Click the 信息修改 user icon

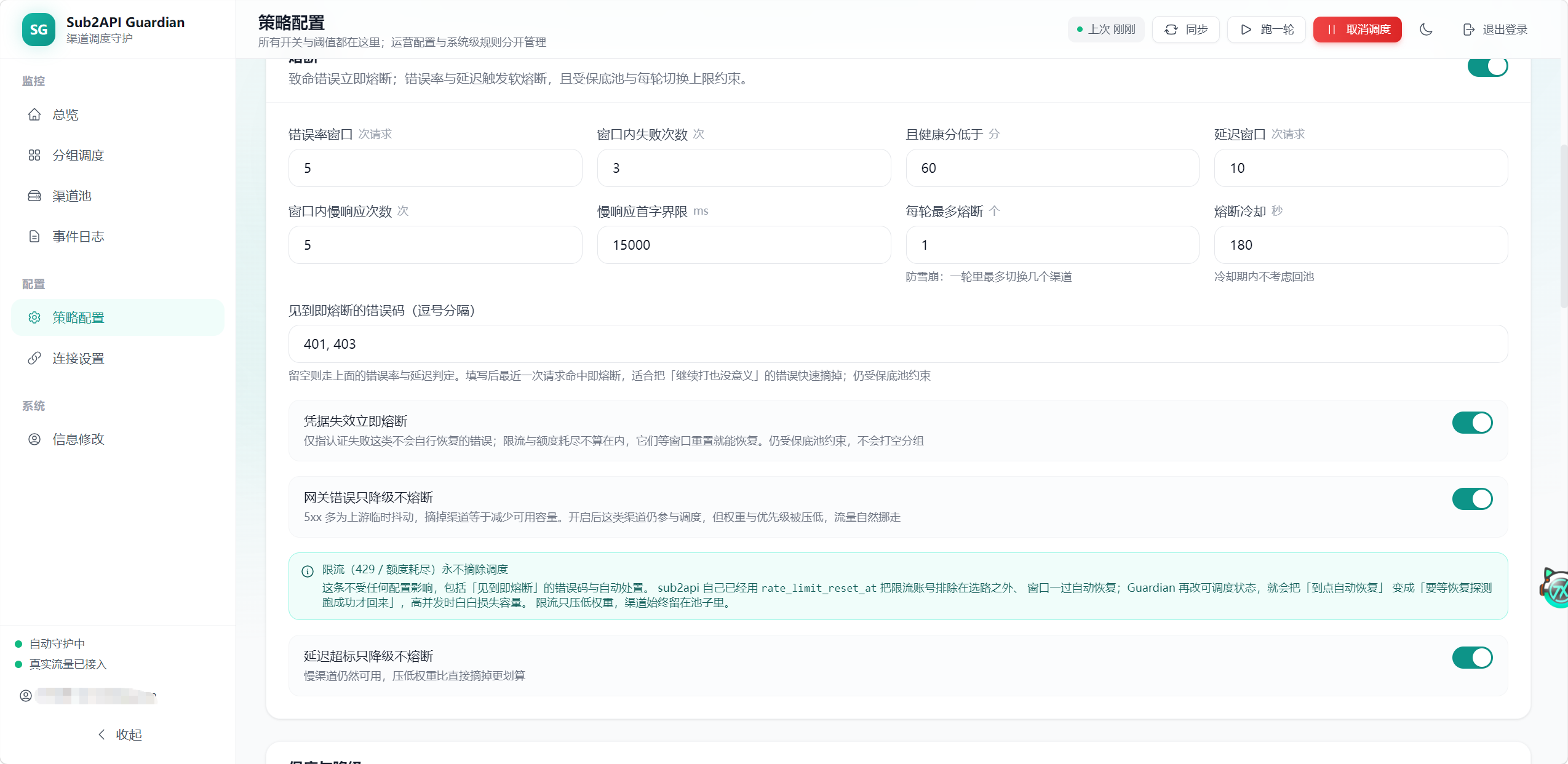(x=34, y=439)
